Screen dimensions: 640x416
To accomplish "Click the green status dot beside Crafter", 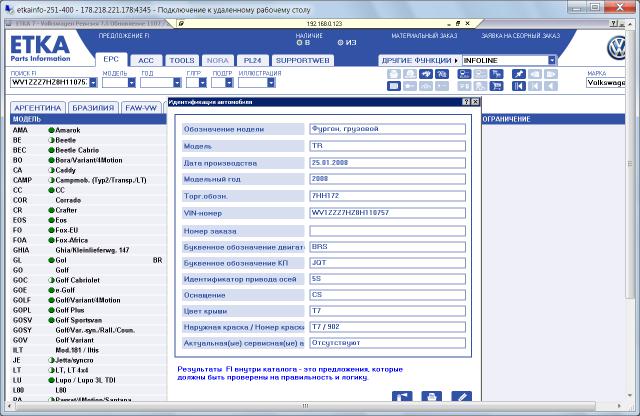I will pos(51,210).
